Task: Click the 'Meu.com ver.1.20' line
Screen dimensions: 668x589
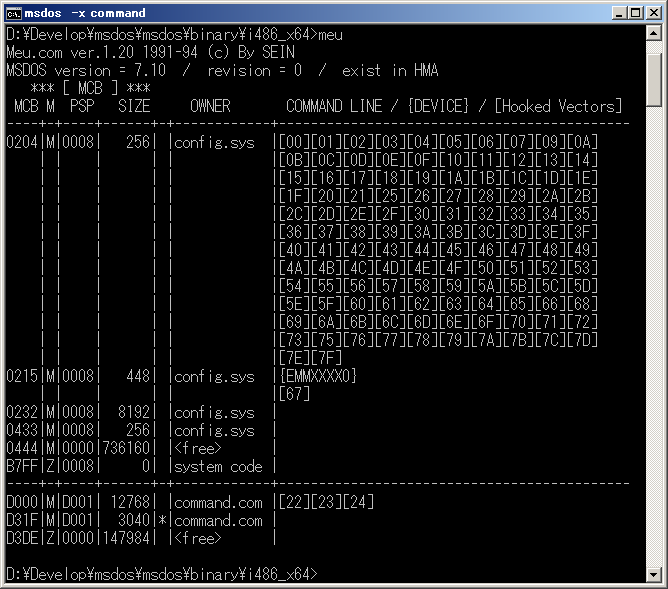Action: (150, 52)
